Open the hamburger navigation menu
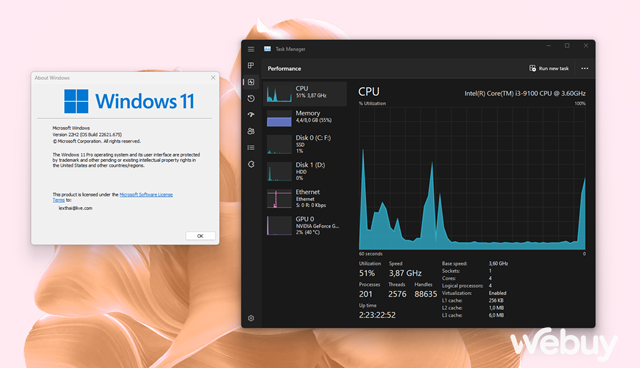The width and height of the screenshot is (640, 368). (x=251, y=49)
